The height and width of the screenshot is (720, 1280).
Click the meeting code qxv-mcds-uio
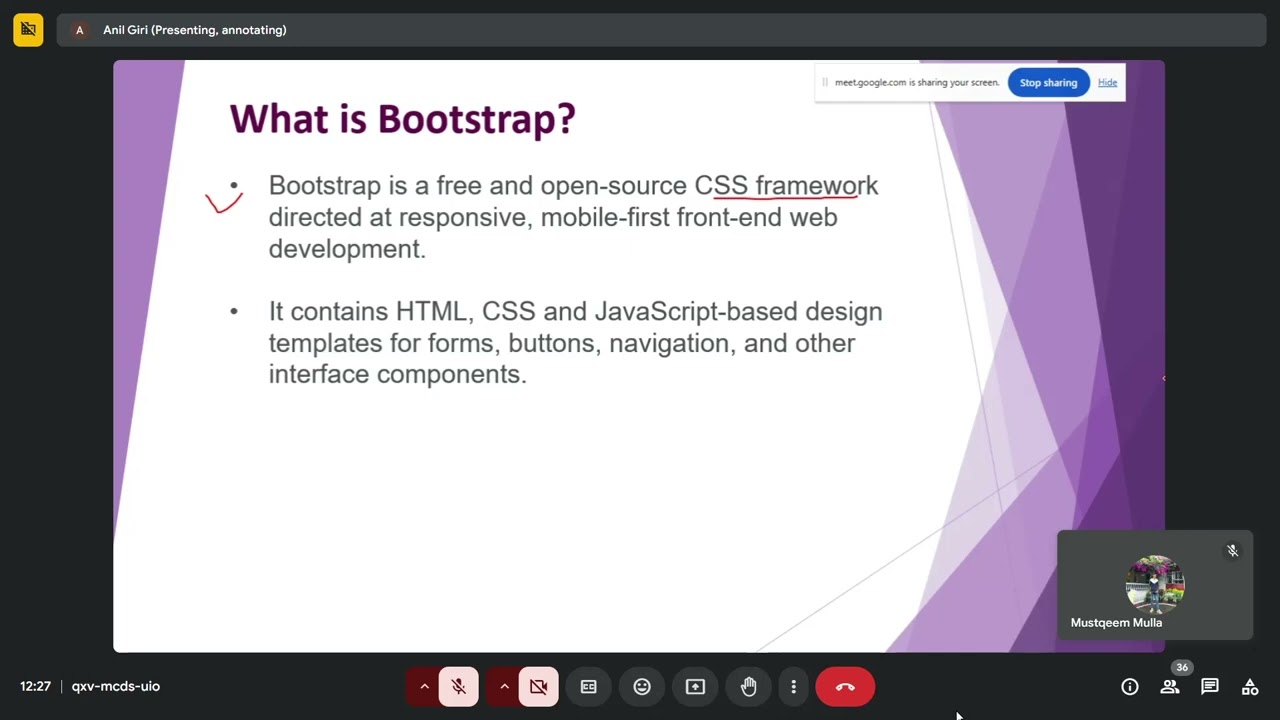click(x=116, y=687)
